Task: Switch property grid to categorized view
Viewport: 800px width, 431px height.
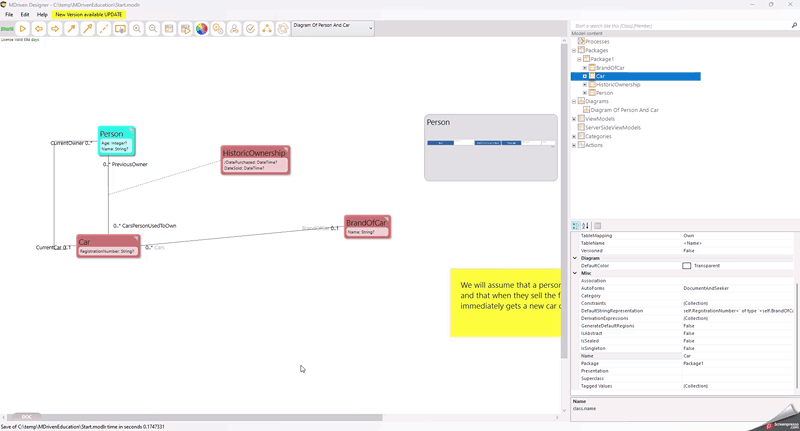Action: pyautogui.click(x=576, y=226)
